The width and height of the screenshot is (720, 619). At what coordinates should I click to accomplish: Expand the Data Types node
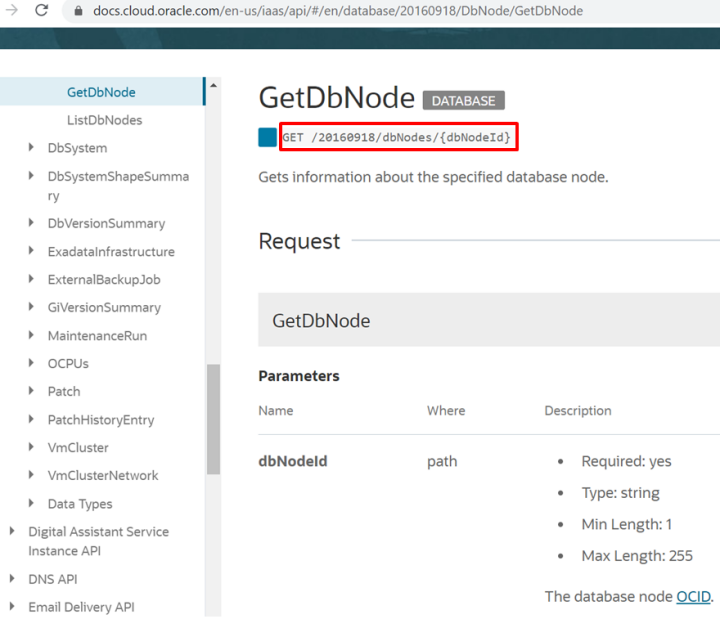point(32,504)
